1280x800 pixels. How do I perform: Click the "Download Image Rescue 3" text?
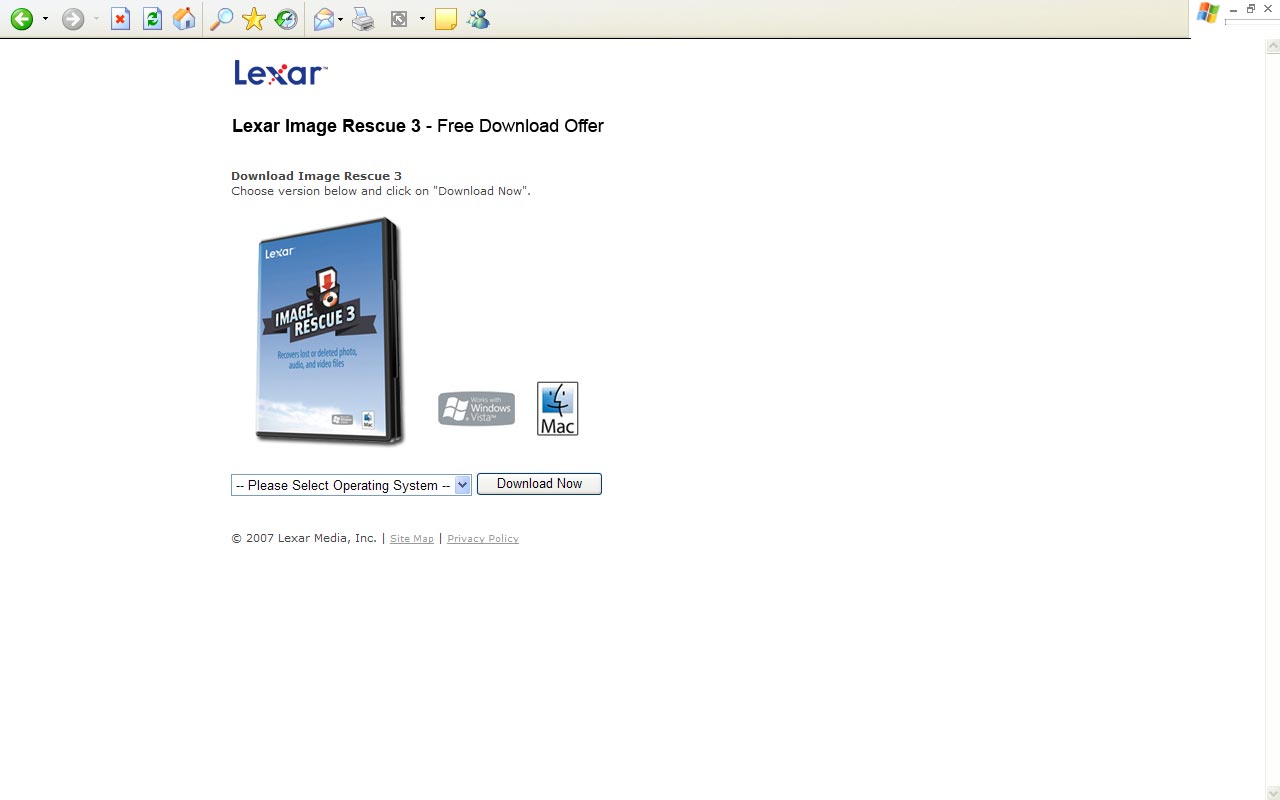point(316,176)
